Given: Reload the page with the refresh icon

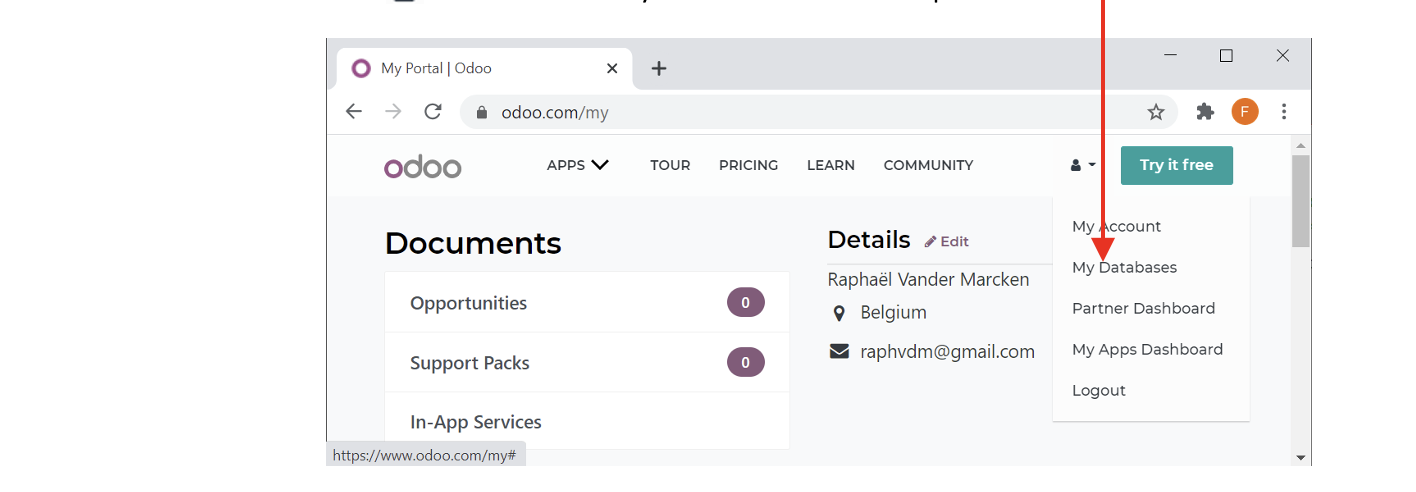Looking at the screenshot, I should click(x=433, y=112).
